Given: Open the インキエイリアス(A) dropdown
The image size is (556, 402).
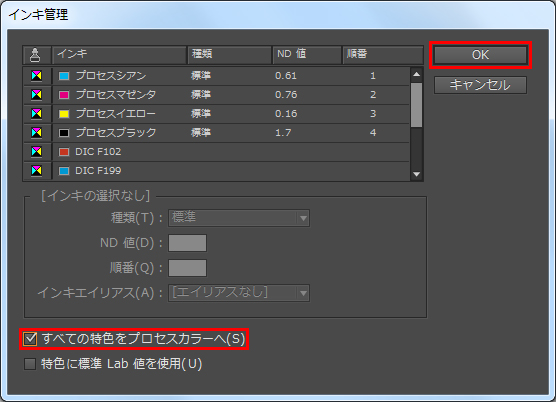Looking at the screenshot, I should pyautogui.click(x=239, y=293).
